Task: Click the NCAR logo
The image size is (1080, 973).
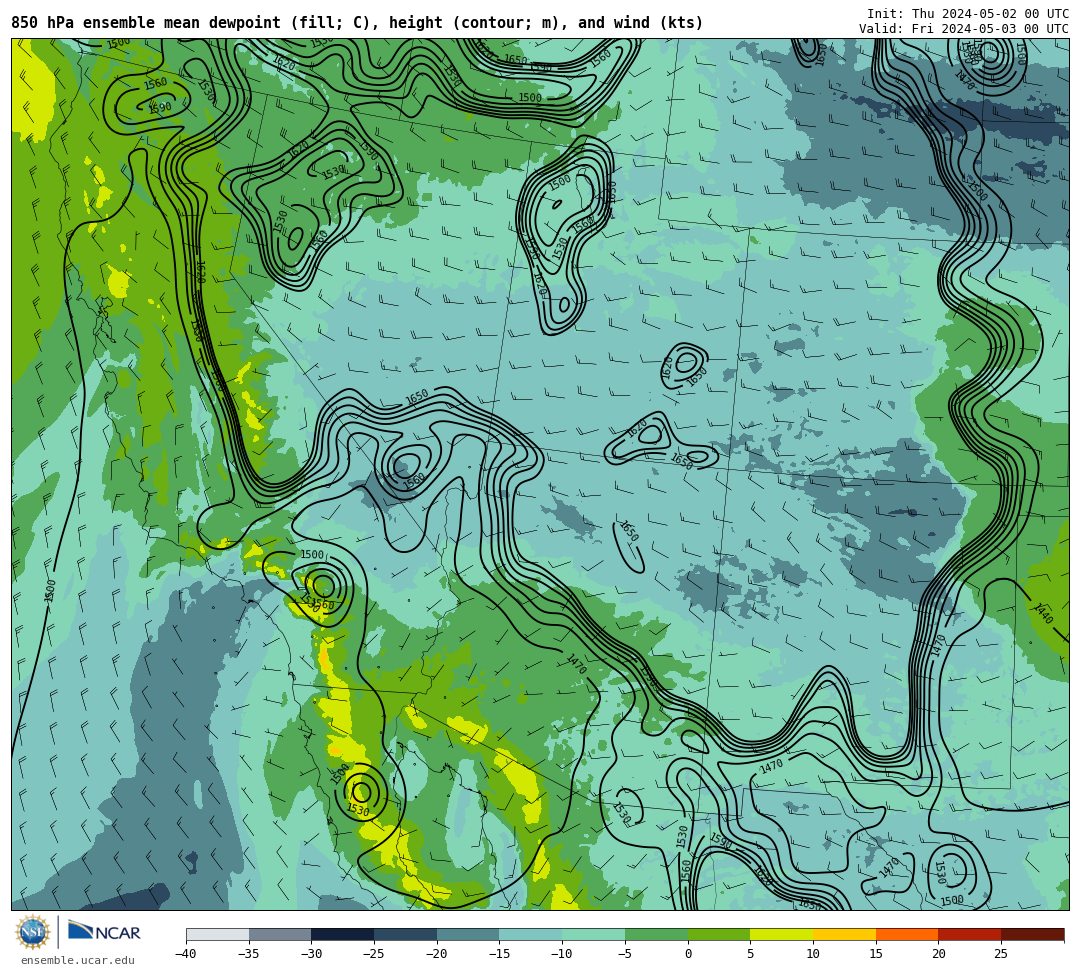Action: click(x=104, y=932)
